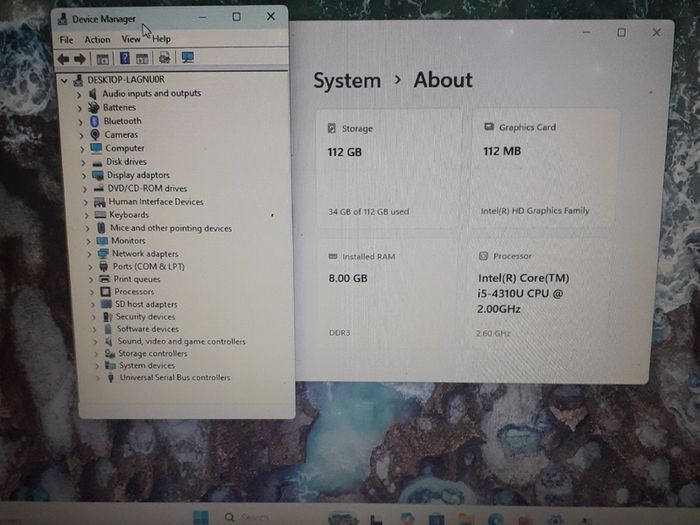700x525 pixels.
Task: Click the Network adapters icon
Action: pyautogui.click(x=103, y=254)
